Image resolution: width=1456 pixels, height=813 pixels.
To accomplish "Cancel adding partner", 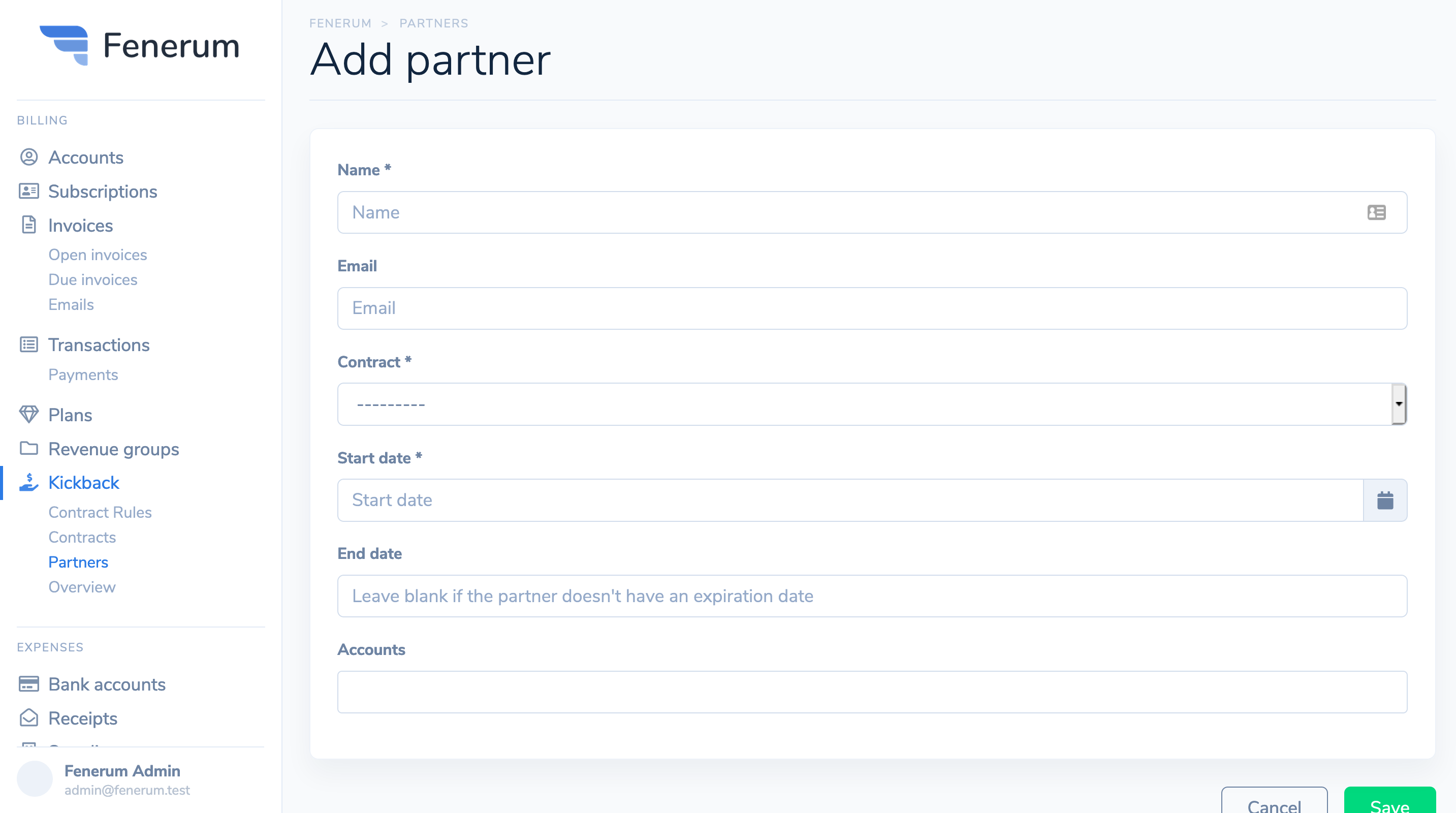I will click(1274, 802).
